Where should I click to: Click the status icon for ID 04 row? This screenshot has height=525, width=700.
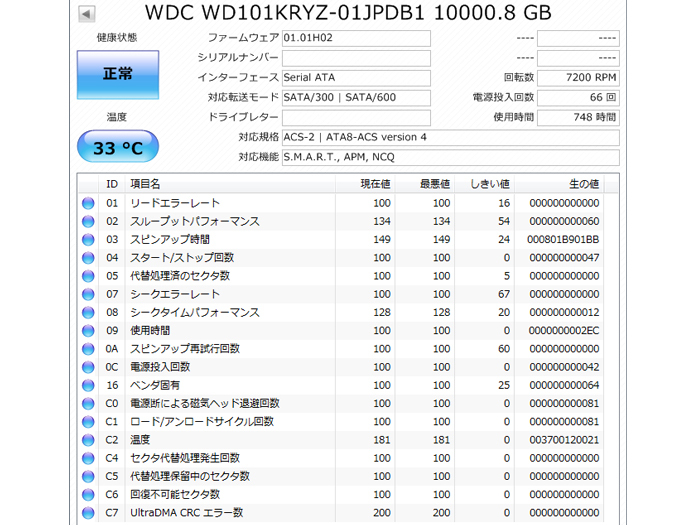click(88, 258)
